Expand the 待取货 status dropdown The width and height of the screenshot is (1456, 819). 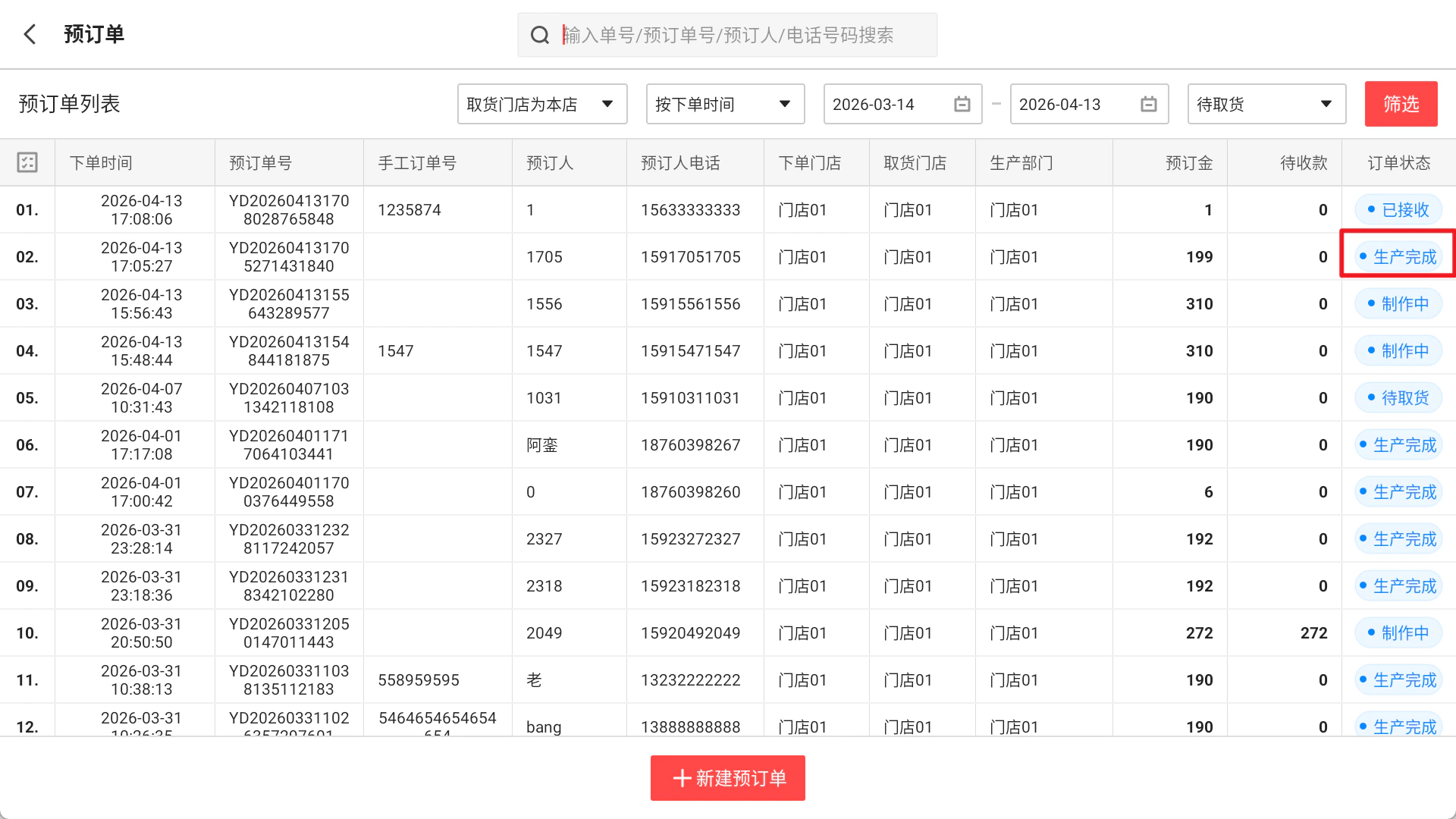click(1266, 104)
